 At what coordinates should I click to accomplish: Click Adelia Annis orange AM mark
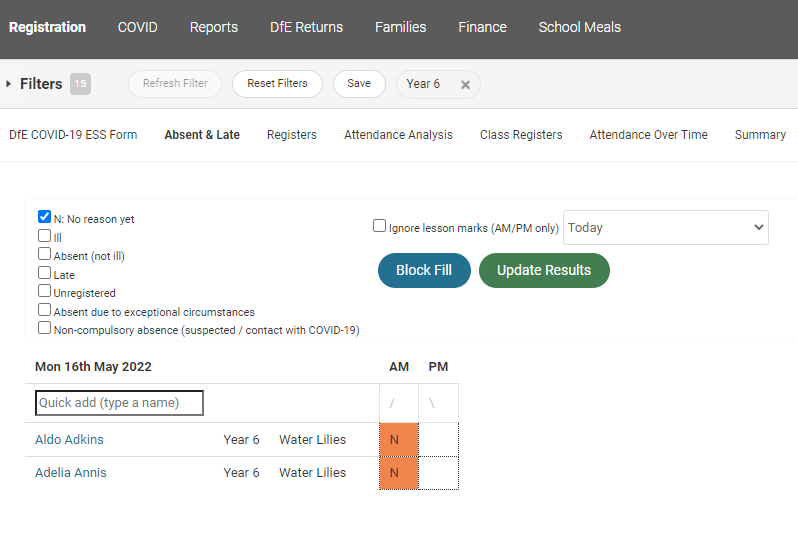[x=398, y=473]
